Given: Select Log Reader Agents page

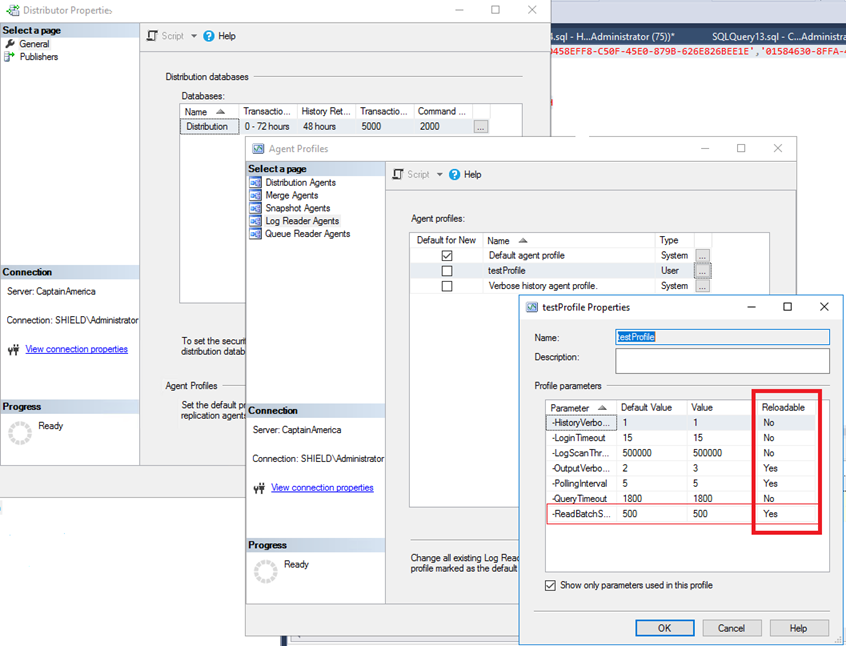Looking at the screenshot, I should 302,221.
